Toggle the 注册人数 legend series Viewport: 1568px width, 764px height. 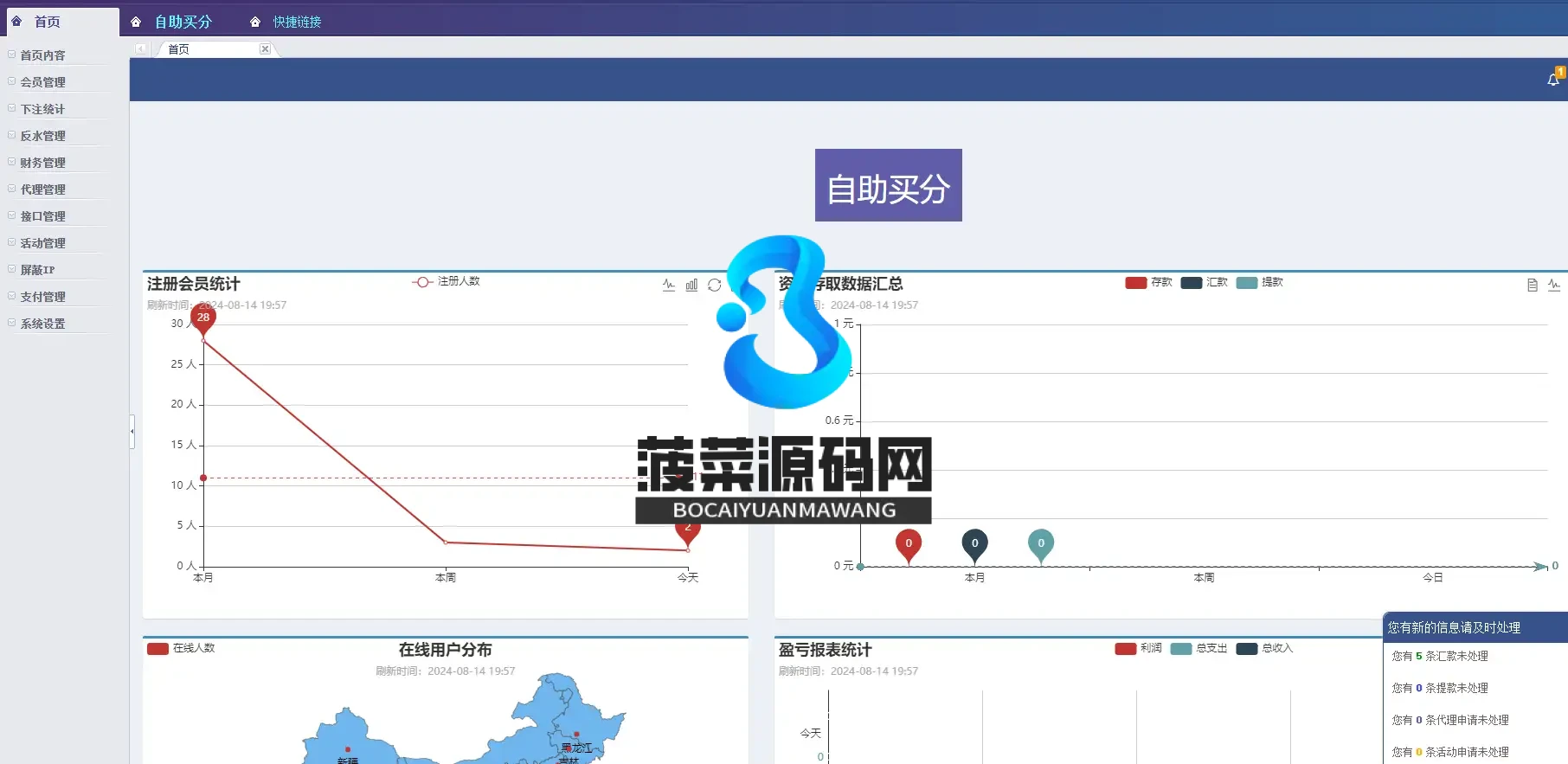[446, 281]
